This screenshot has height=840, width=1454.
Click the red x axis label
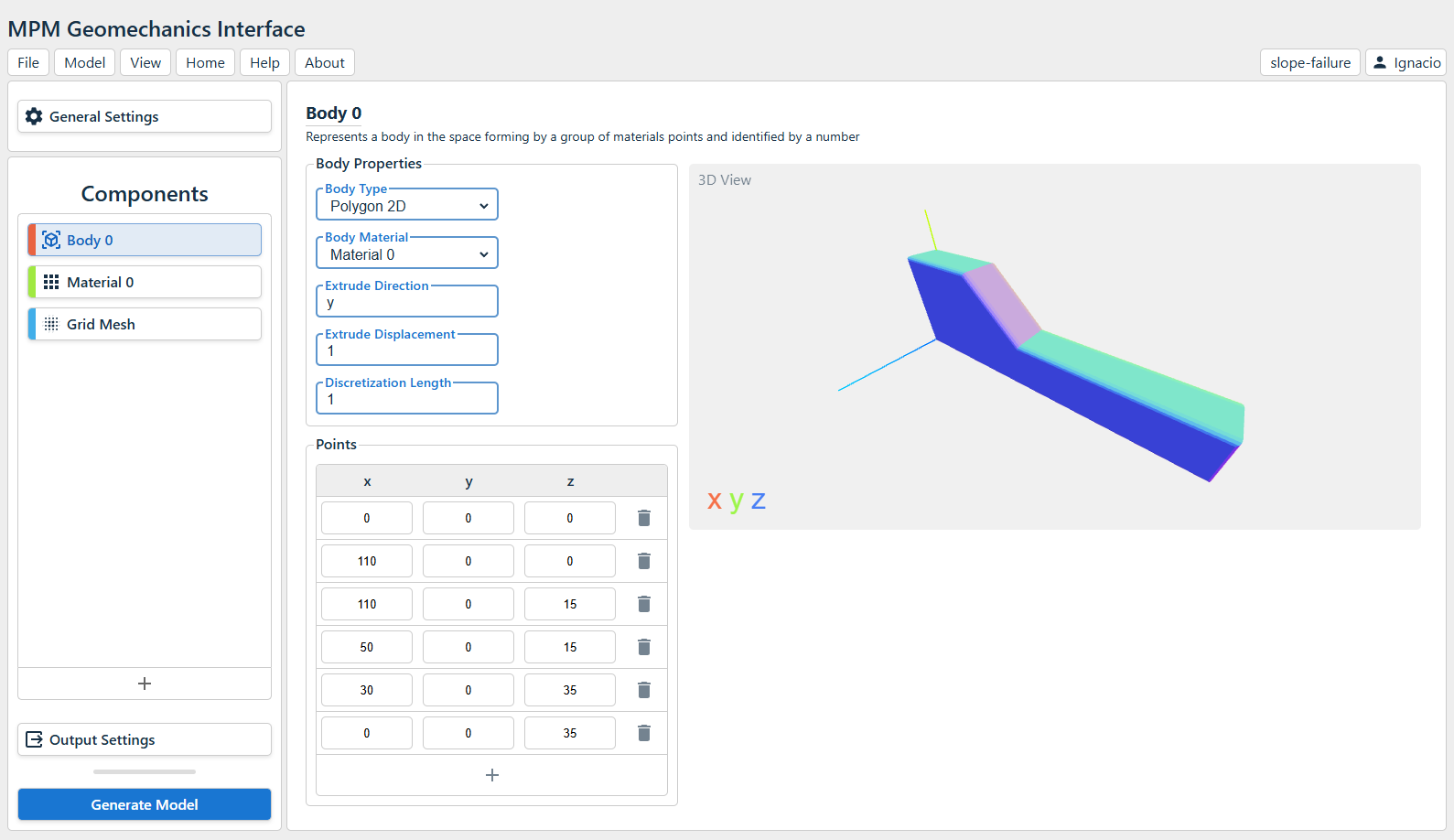715,501
